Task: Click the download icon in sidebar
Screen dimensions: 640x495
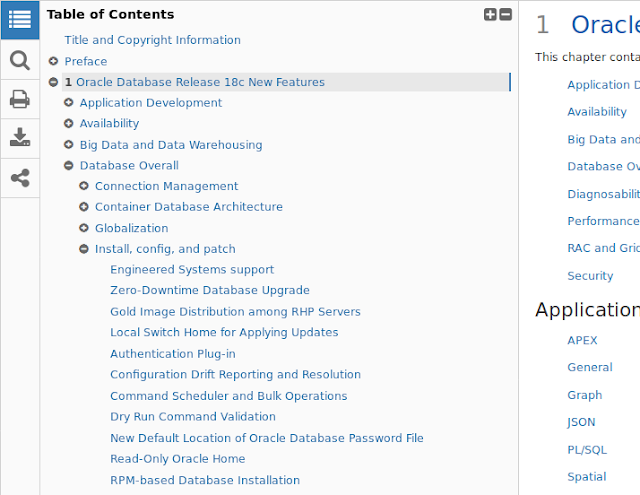Action: (x=20, y=138)
